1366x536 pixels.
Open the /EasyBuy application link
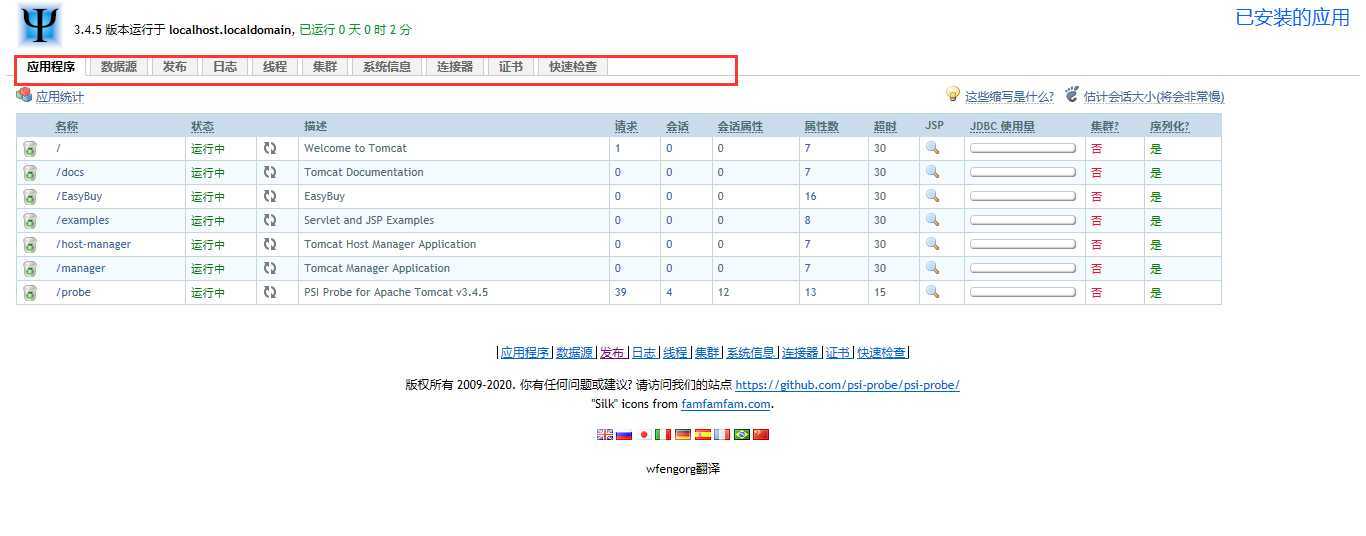pyautogui.click(x=79, y=197)
